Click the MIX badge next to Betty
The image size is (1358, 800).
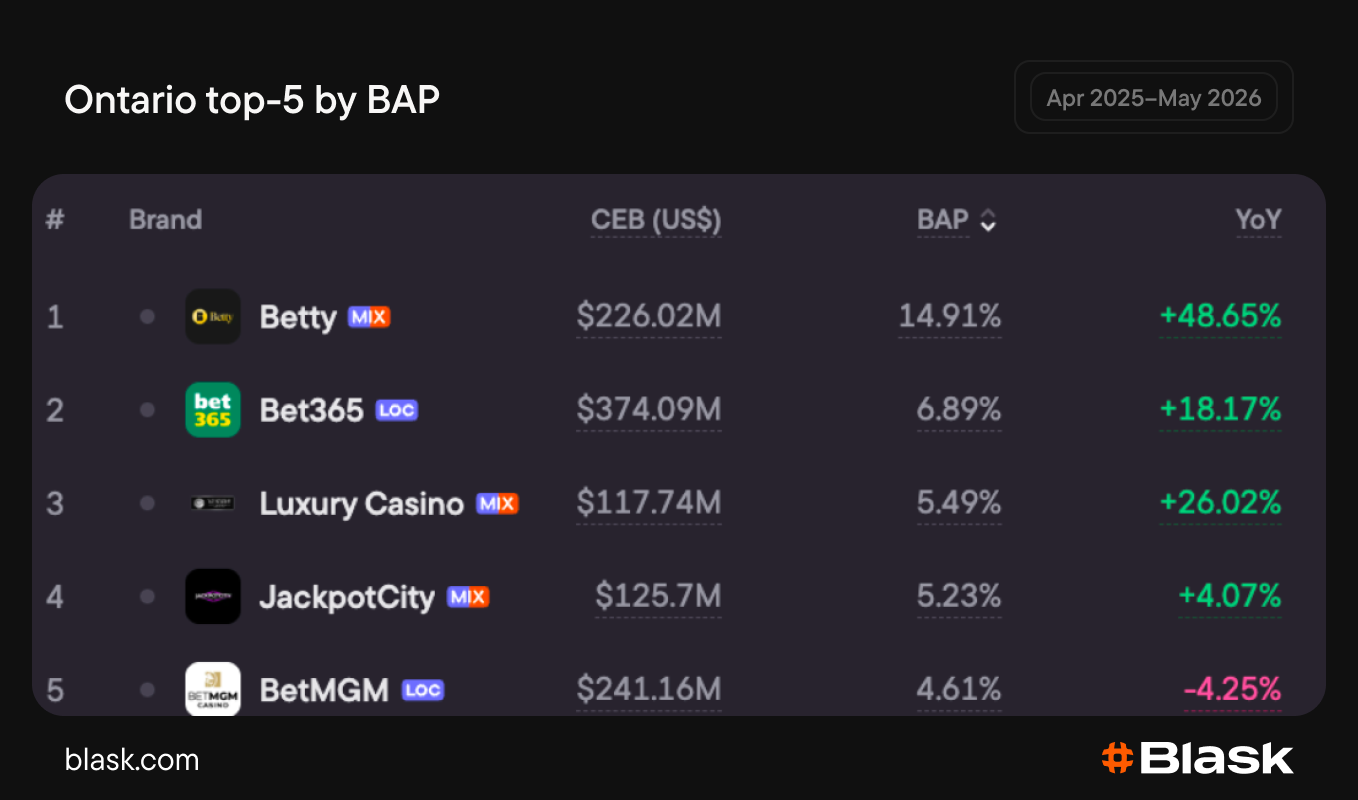click(x=369, y=317)
